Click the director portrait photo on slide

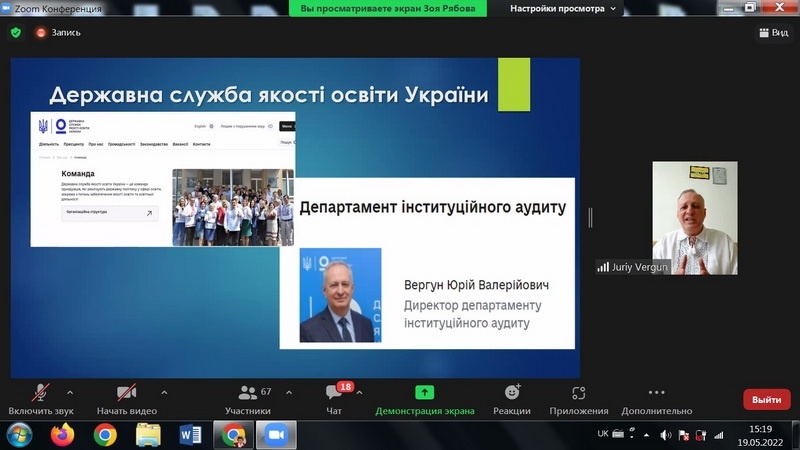pyautogui.click(x=340, y=295)
